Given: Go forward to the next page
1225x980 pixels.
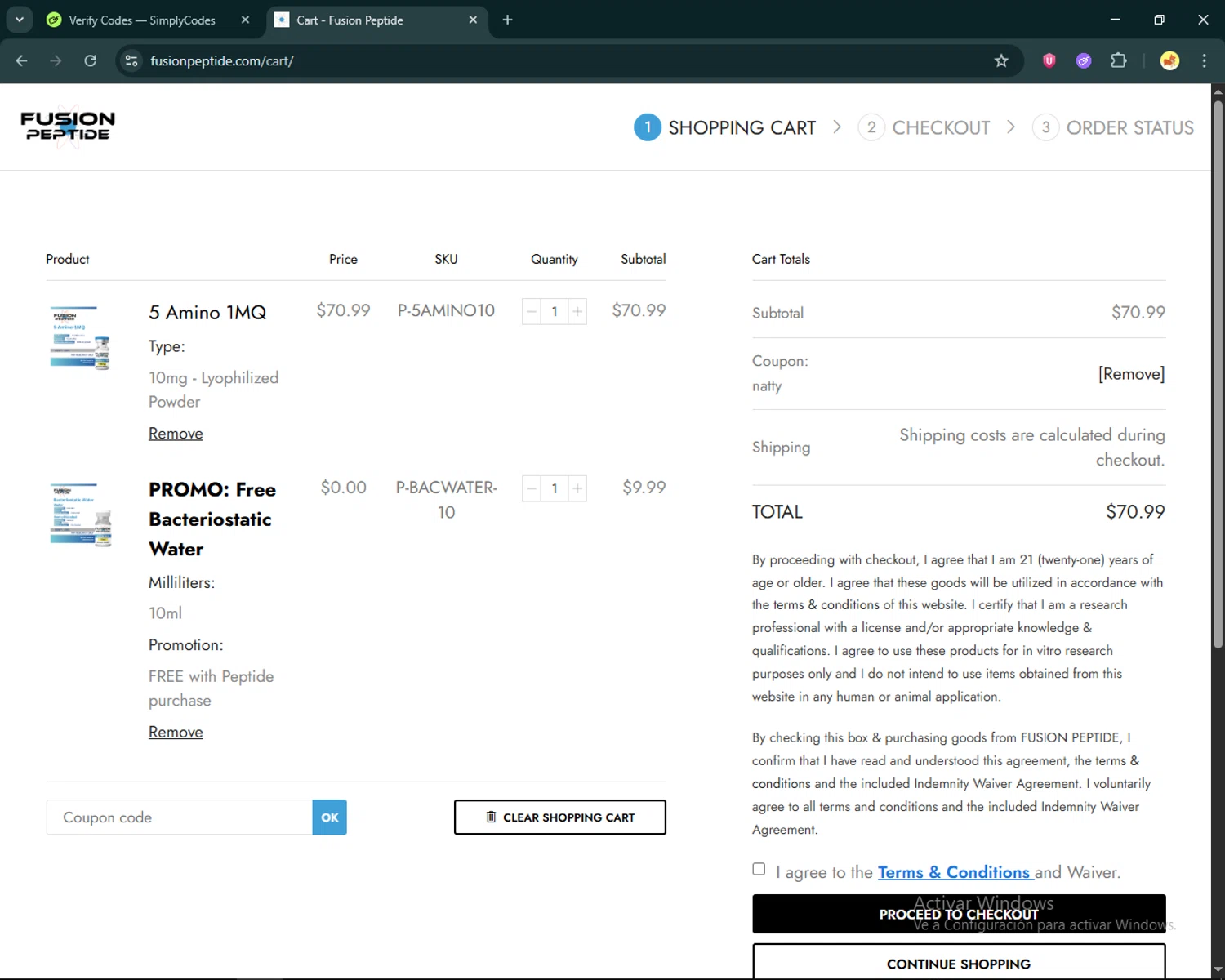Looking at the screenshot, I should pos(56,60).
